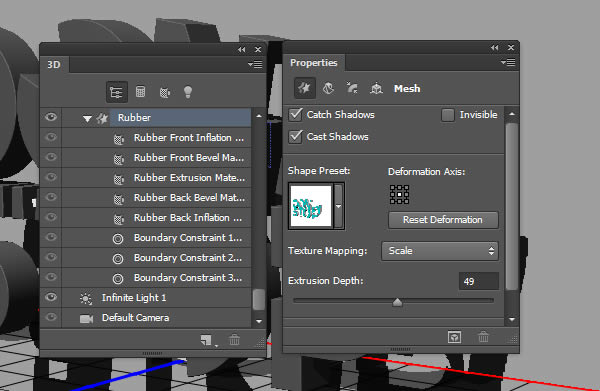Click constraint icon of Boundary Constraint 2

point(118,259)
